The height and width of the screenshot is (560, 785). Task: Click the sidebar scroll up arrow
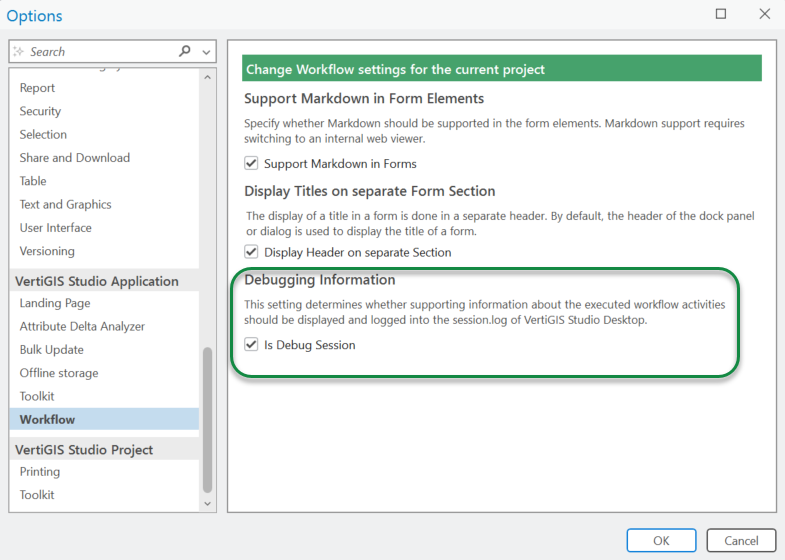[x=208, y=78]
